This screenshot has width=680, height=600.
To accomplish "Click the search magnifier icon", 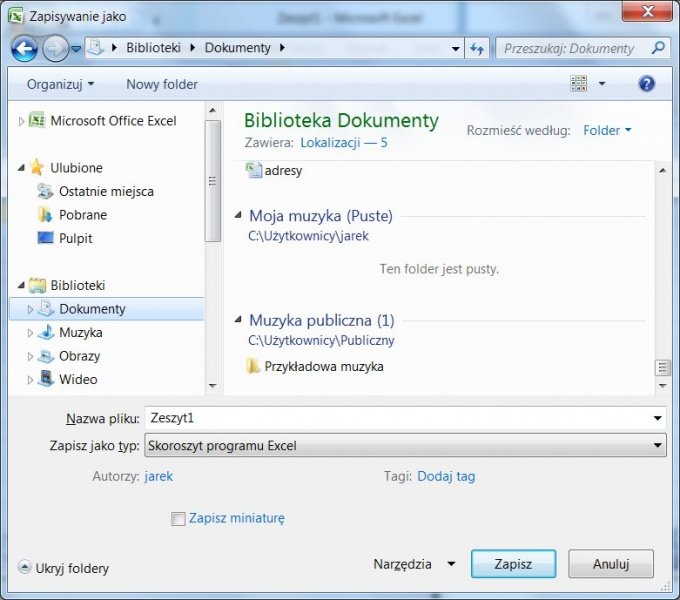I will point(658,48).
